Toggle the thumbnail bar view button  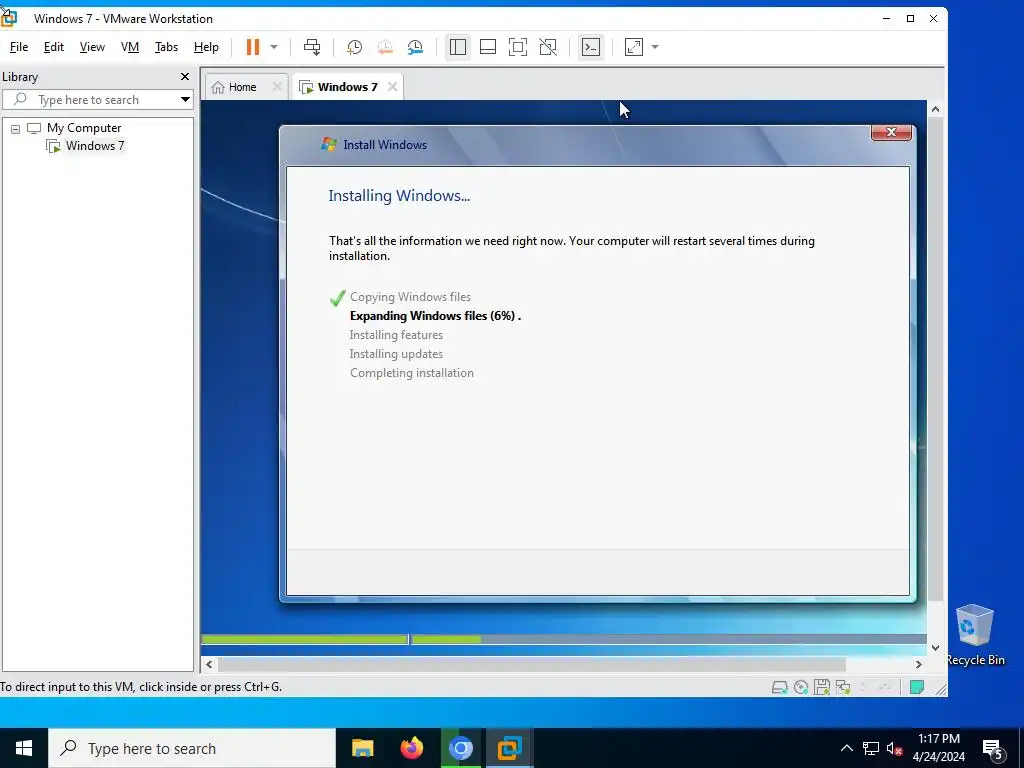pos(488,47)
